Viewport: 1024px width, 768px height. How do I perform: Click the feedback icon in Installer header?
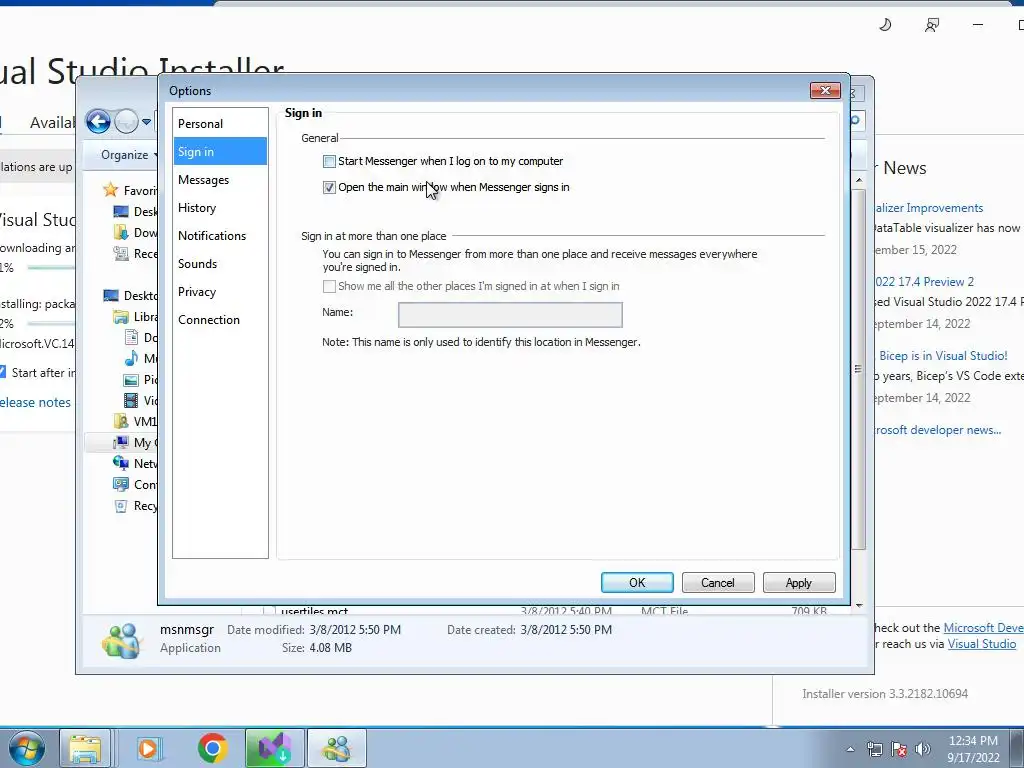point(932,25)
